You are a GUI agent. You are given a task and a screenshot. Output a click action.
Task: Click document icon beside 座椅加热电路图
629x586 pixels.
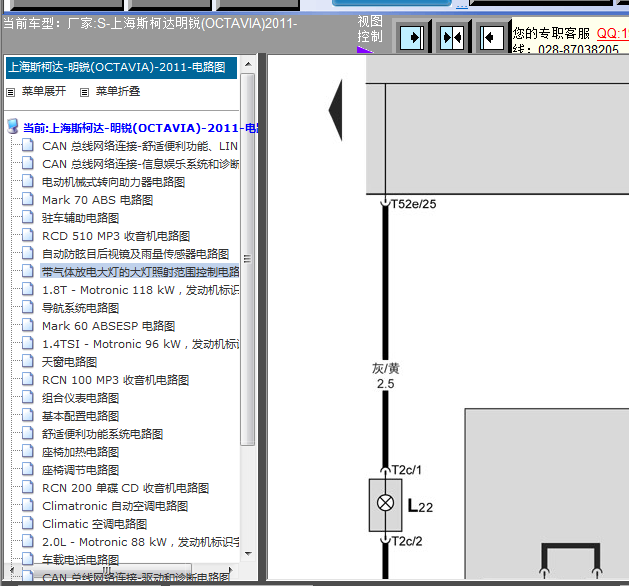pyautogui.click(x=28, y=451)
